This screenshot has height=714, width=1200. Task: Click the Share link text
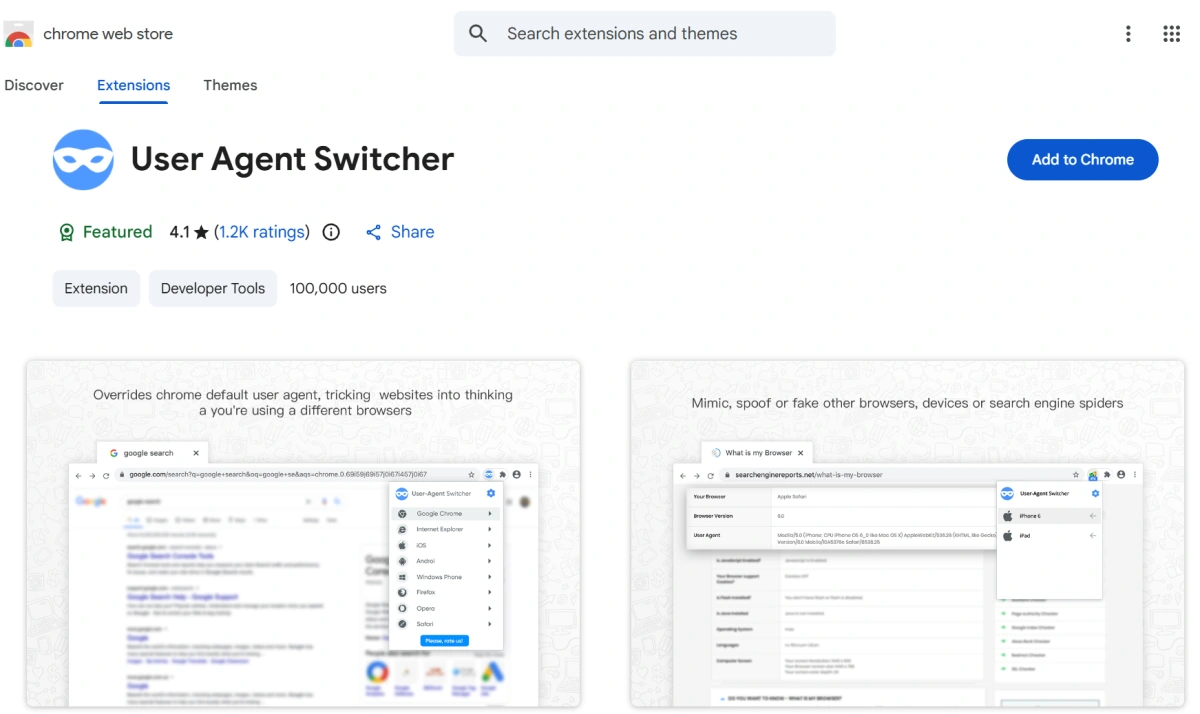pyautogui.click(x=412, y=232)
